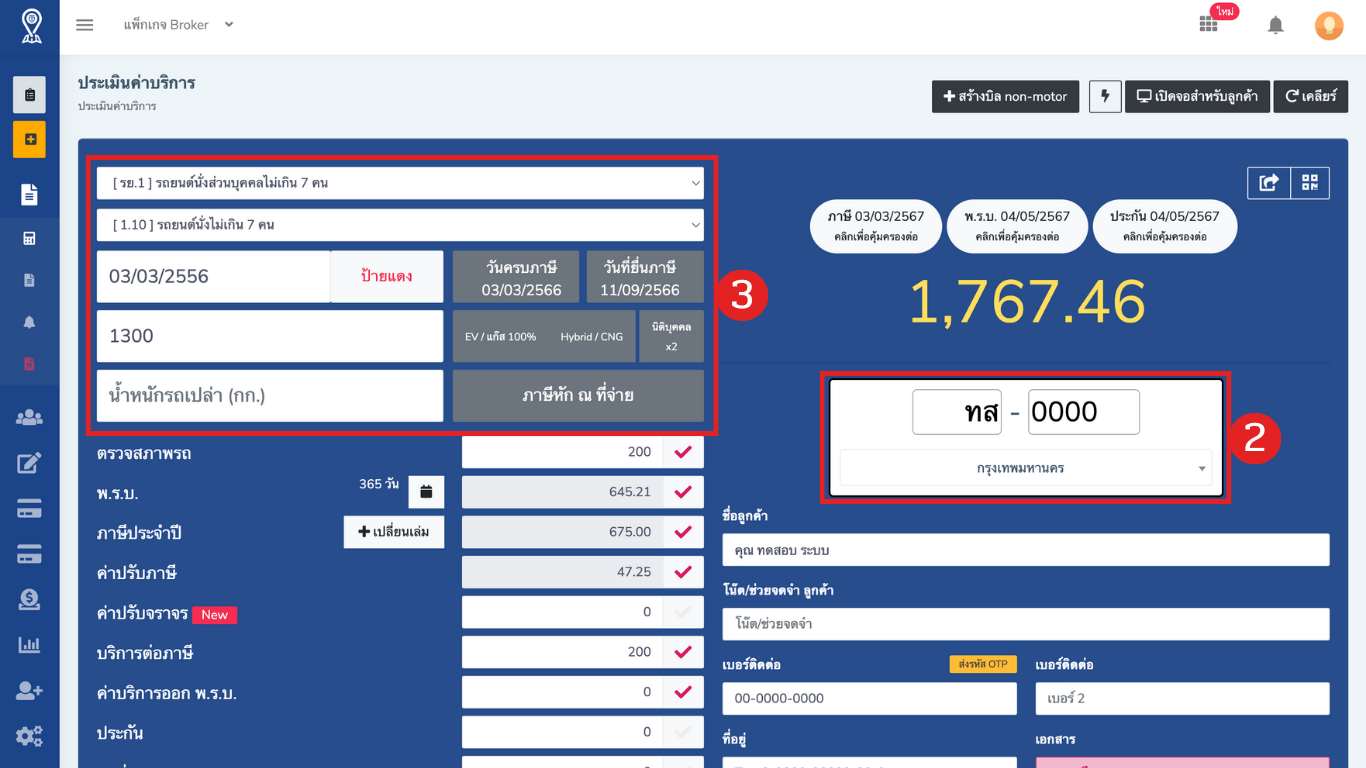Click the total amount 1,767.46

1026,302
